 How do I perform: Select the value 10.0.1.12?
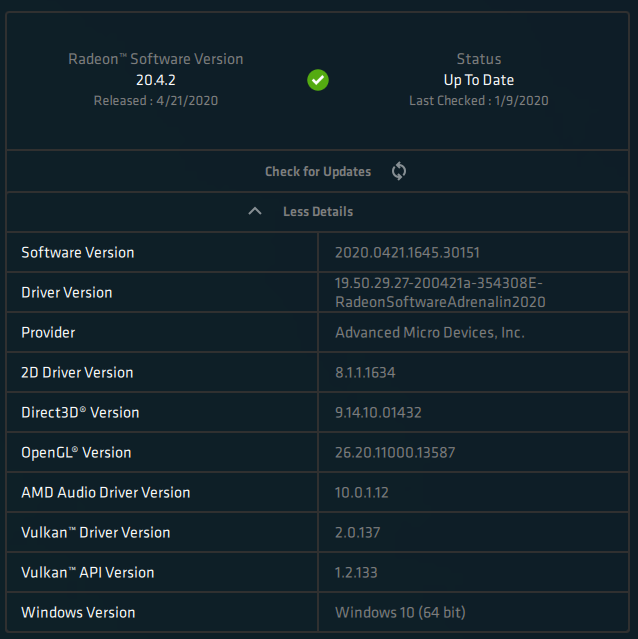point(361,492)
